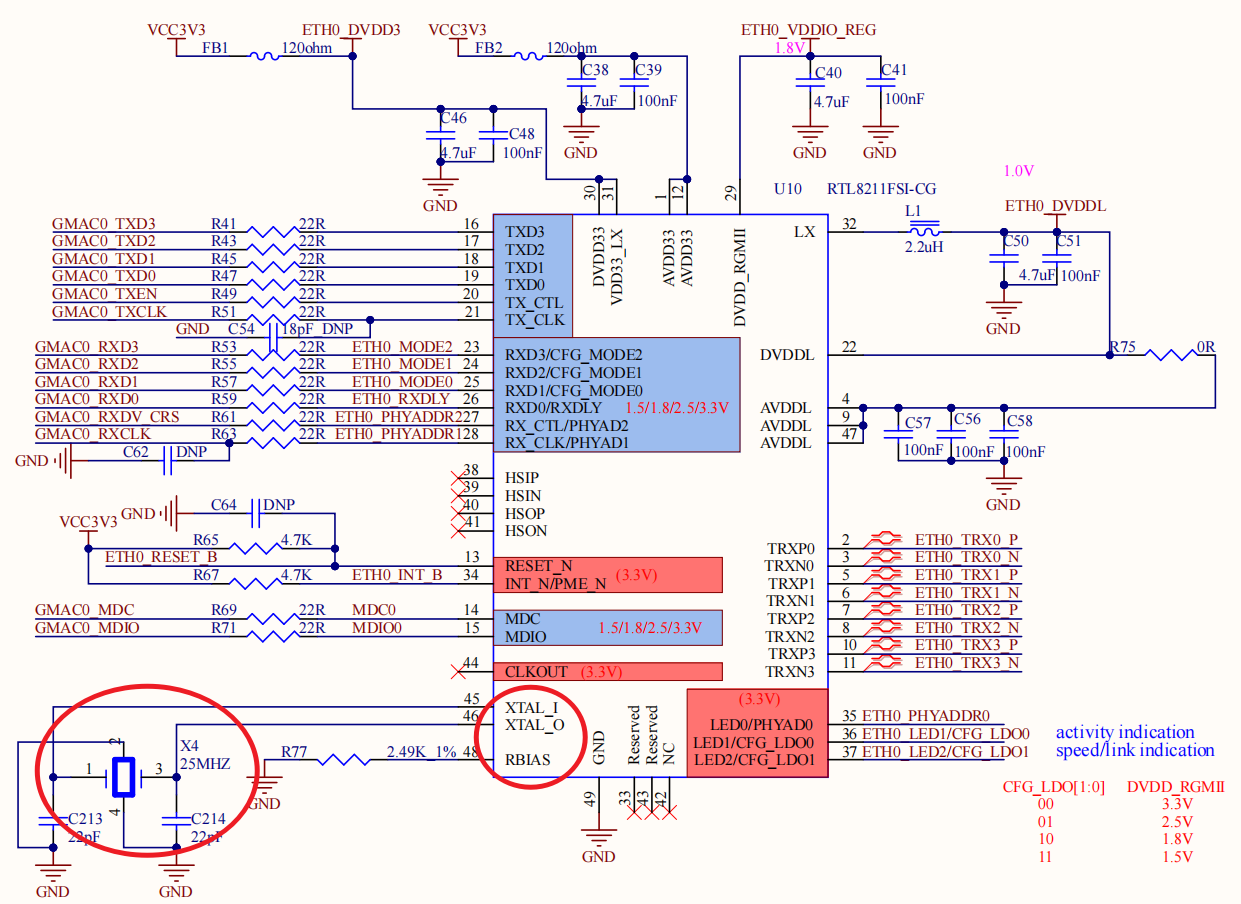
Task: Click the ETH0_DVDD3 power label
Action: point(350,30)
